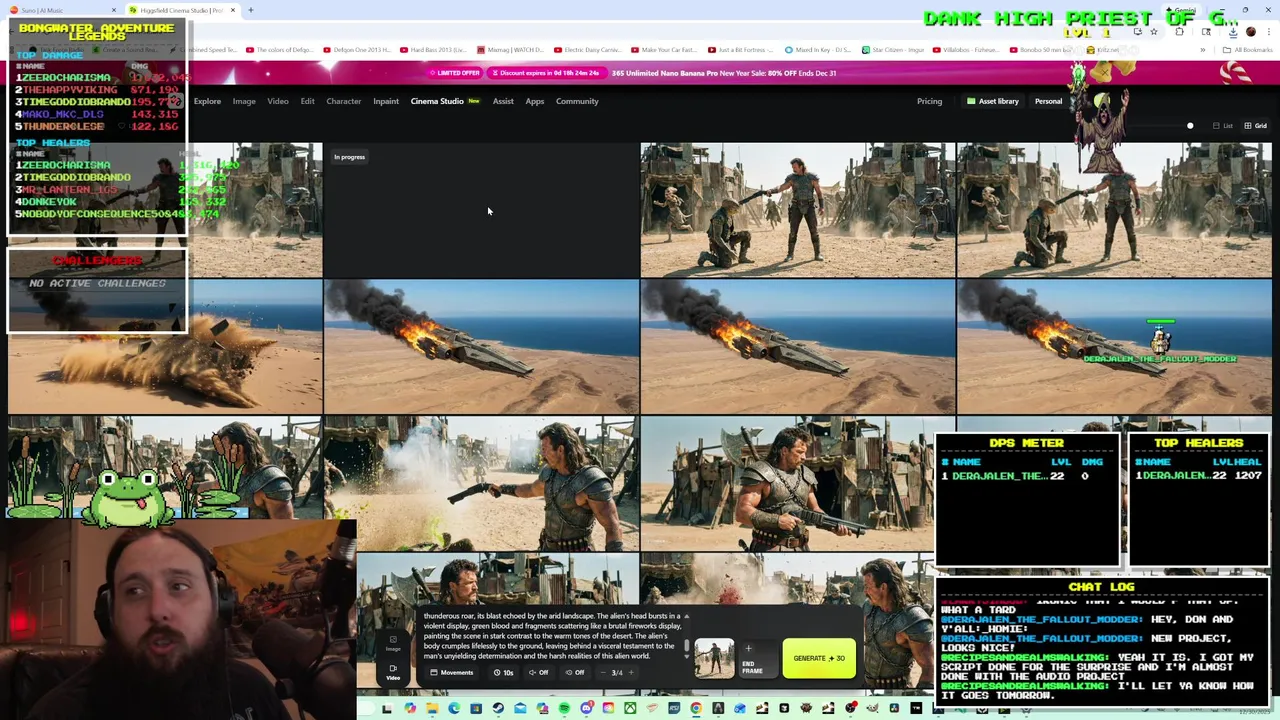This screenshot has height=720, width=1280.
Task: Open File Explorer from the taskbar
Action: point(432,708)
